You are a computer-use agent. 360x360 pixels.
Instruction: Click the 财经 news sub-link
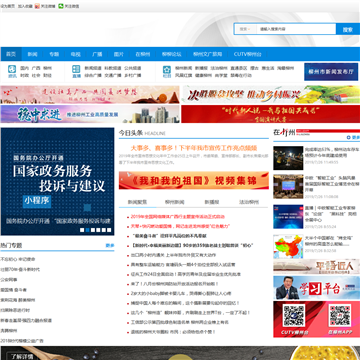click(x=48, y=76)
